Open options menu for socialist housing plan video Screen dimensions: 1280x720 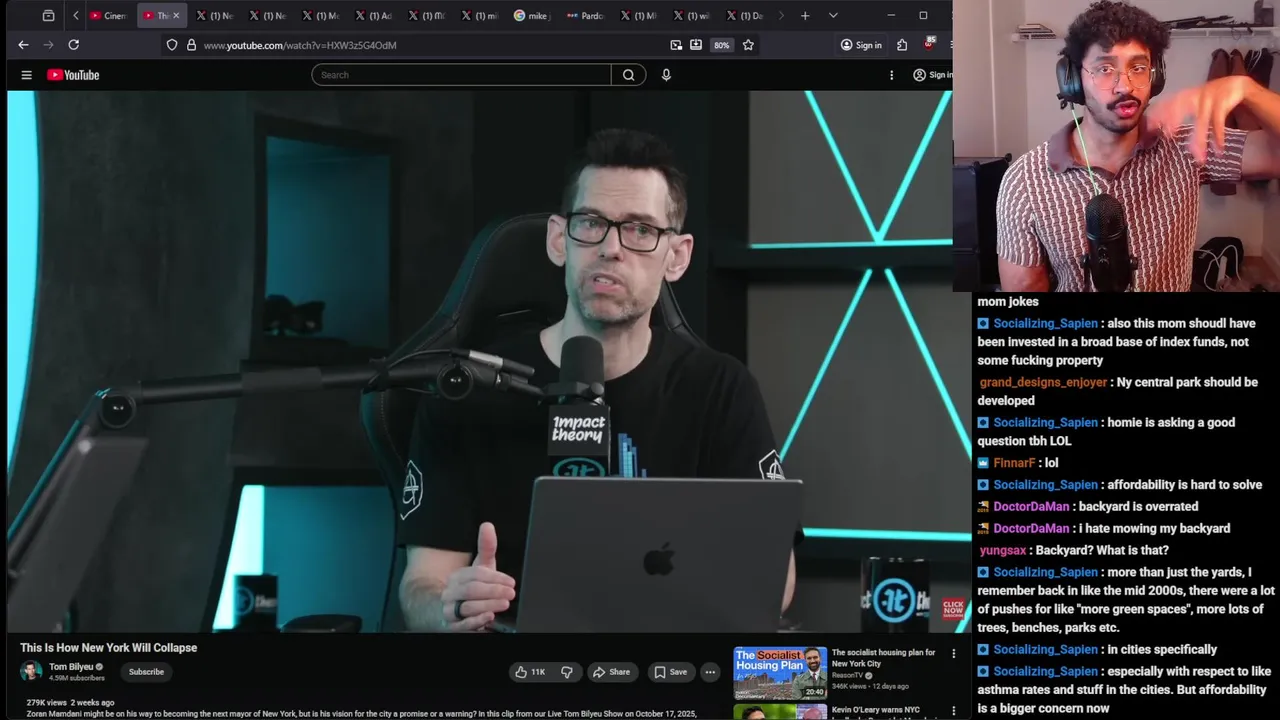click(953, 654)
